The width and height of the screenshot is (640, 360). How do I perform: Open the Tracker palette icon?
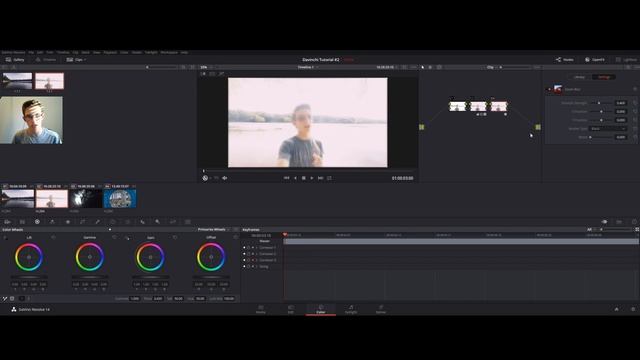pyautogui.click(x=128, y=222)
